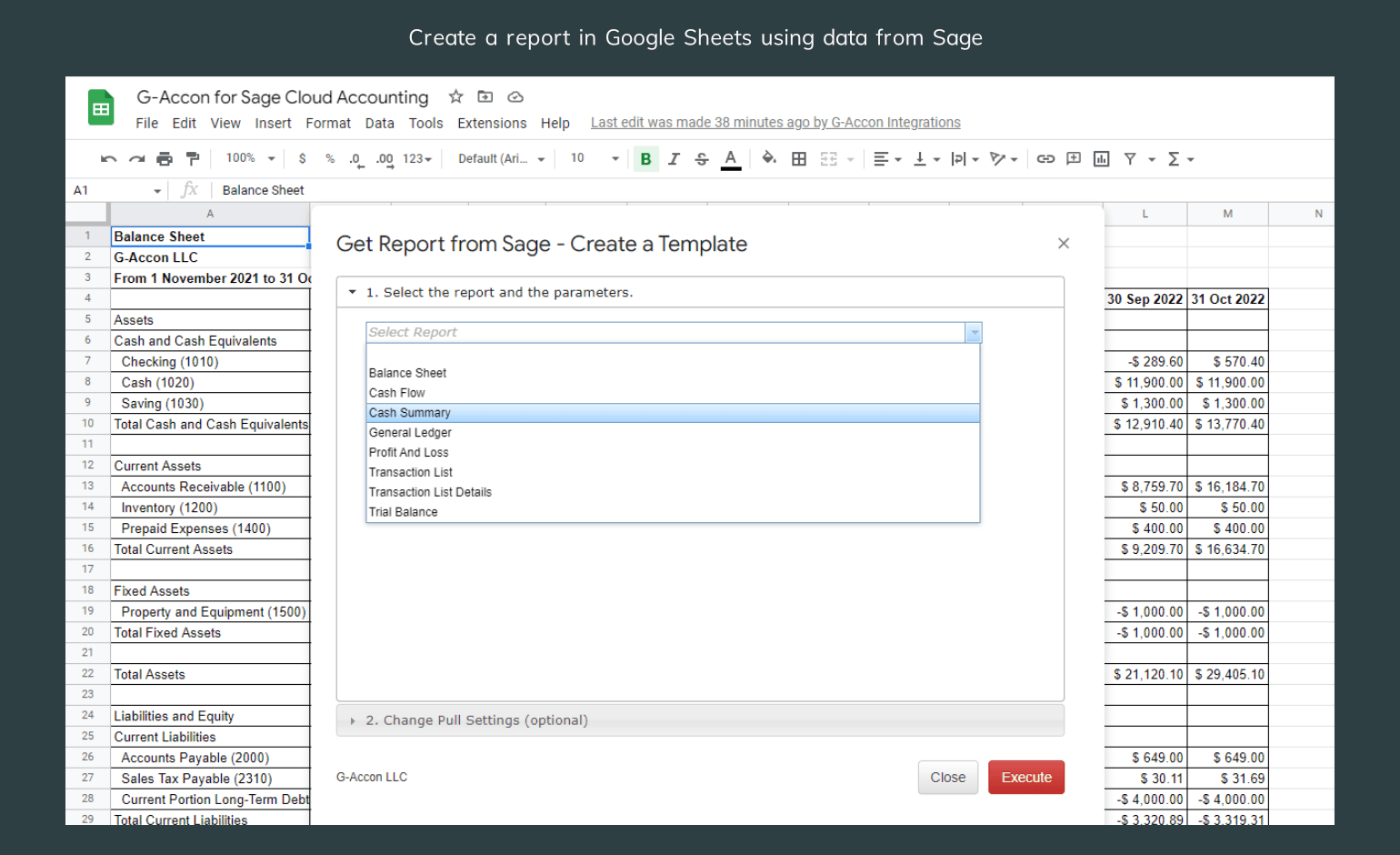Close the Get Report dialog with X

(x=1064, y=243)
